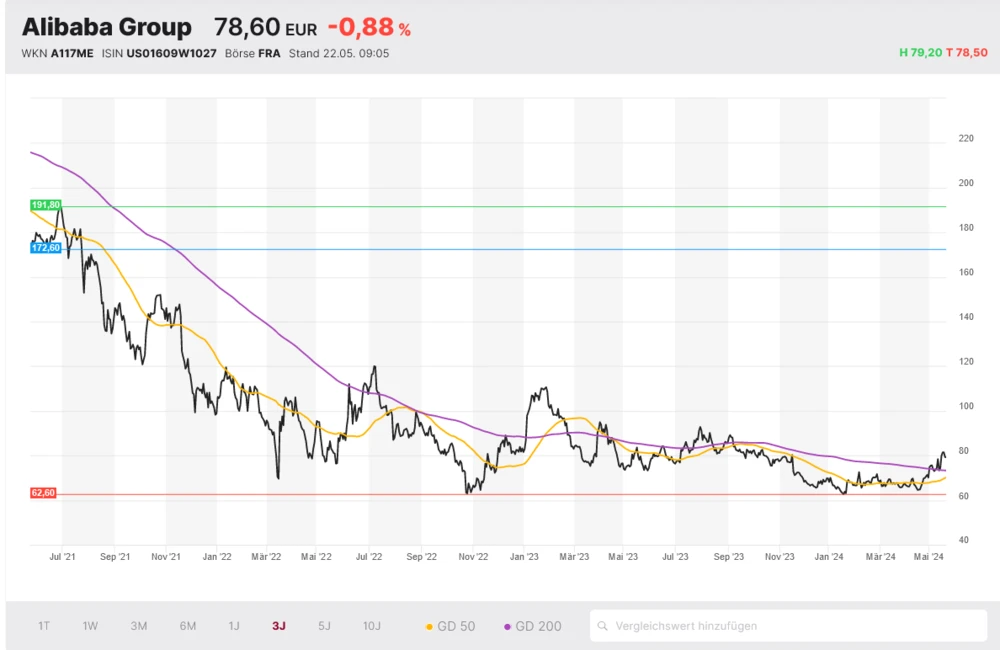Switch chart to the 1W range
Viewport: 1000px width, 650px height.
[90, 626]
